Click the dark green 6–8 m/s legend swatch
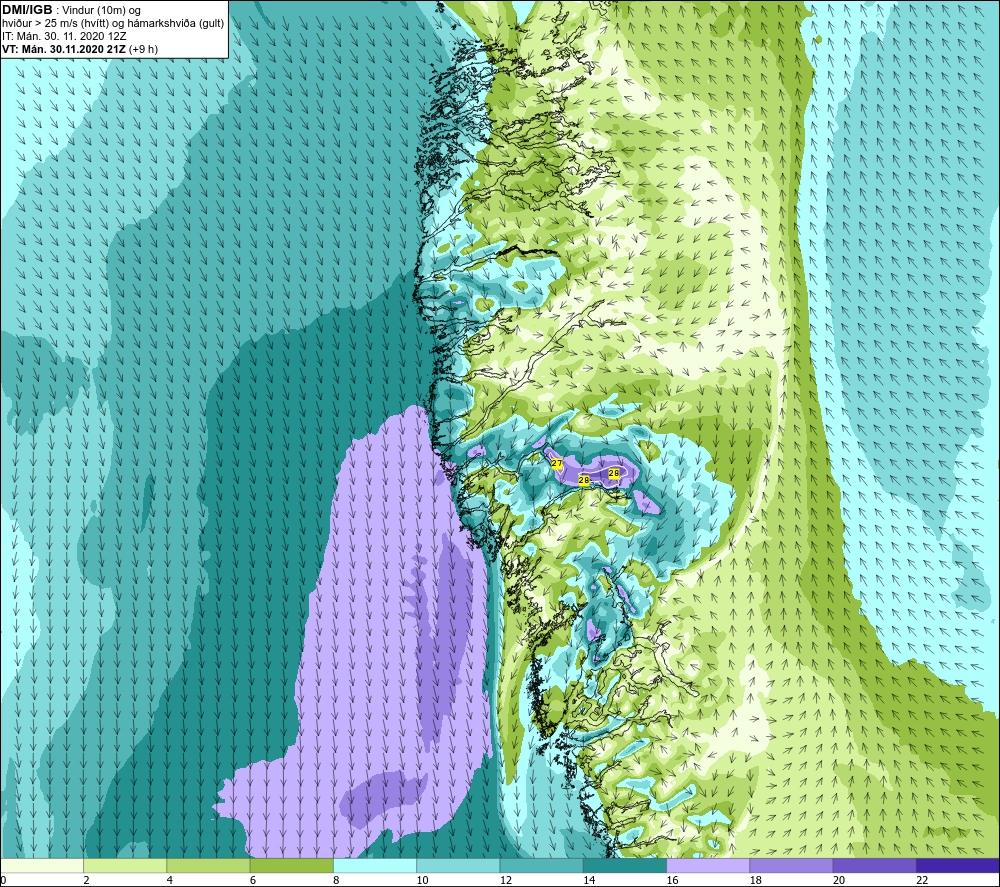This screenshot has height=887, width=1000. (x=291, y=865)
